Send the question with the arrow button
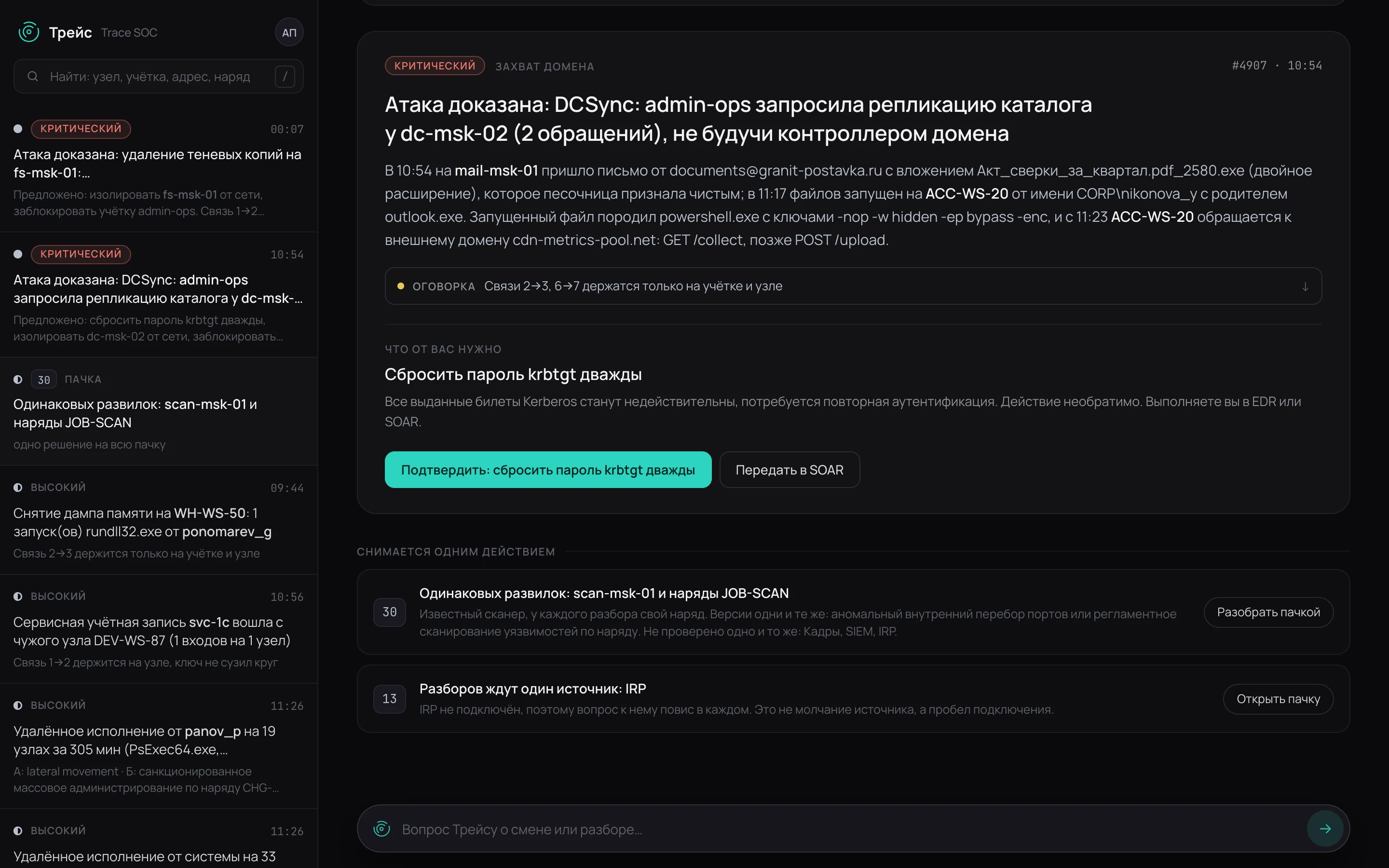This screenshot has height=868, width=1389. [1325, 828]
